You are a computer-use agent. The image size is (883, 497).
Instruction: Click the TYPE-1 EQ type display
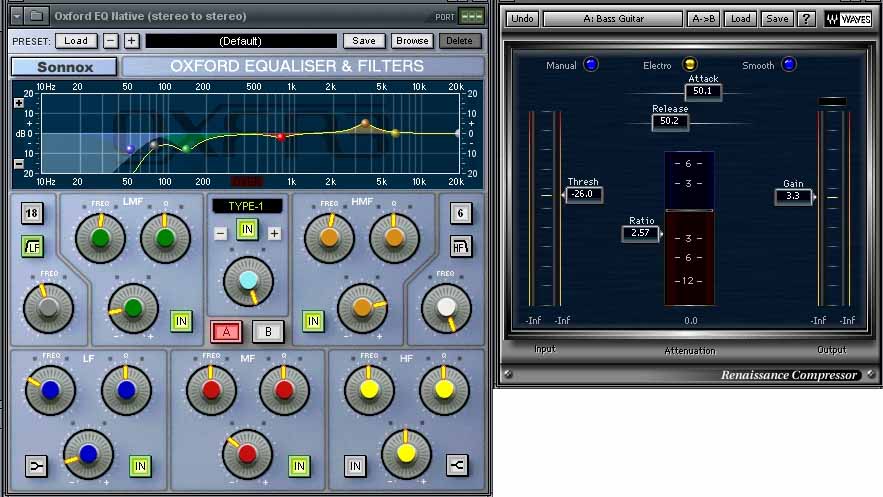point(247,206)
